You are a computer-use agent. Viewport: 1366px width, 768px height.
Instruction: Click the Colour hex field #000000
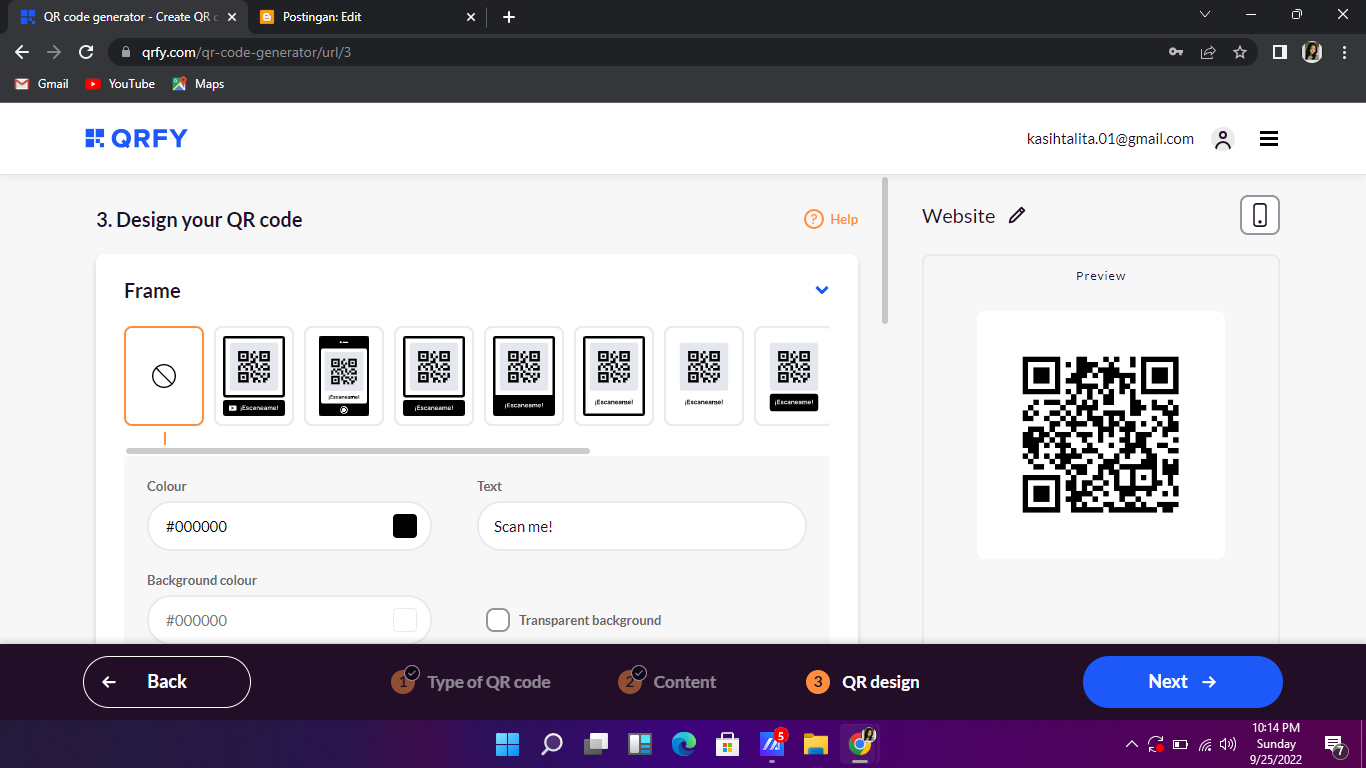[289, 526]
